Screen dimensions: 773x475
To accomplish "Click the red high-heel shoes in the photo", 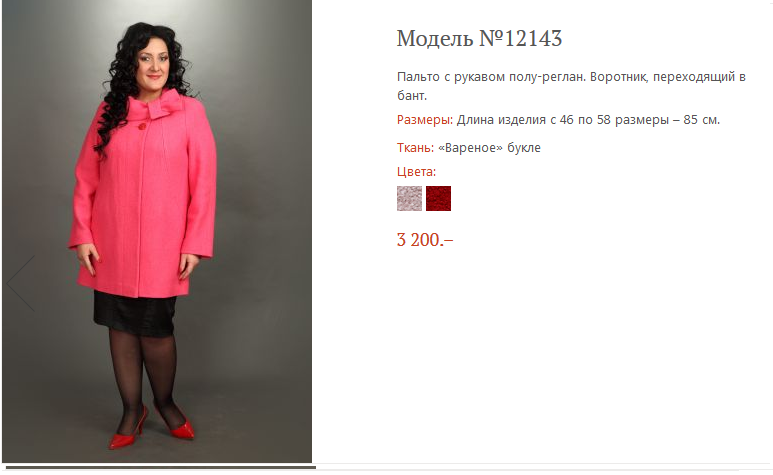I will click(x=152, y=427).
